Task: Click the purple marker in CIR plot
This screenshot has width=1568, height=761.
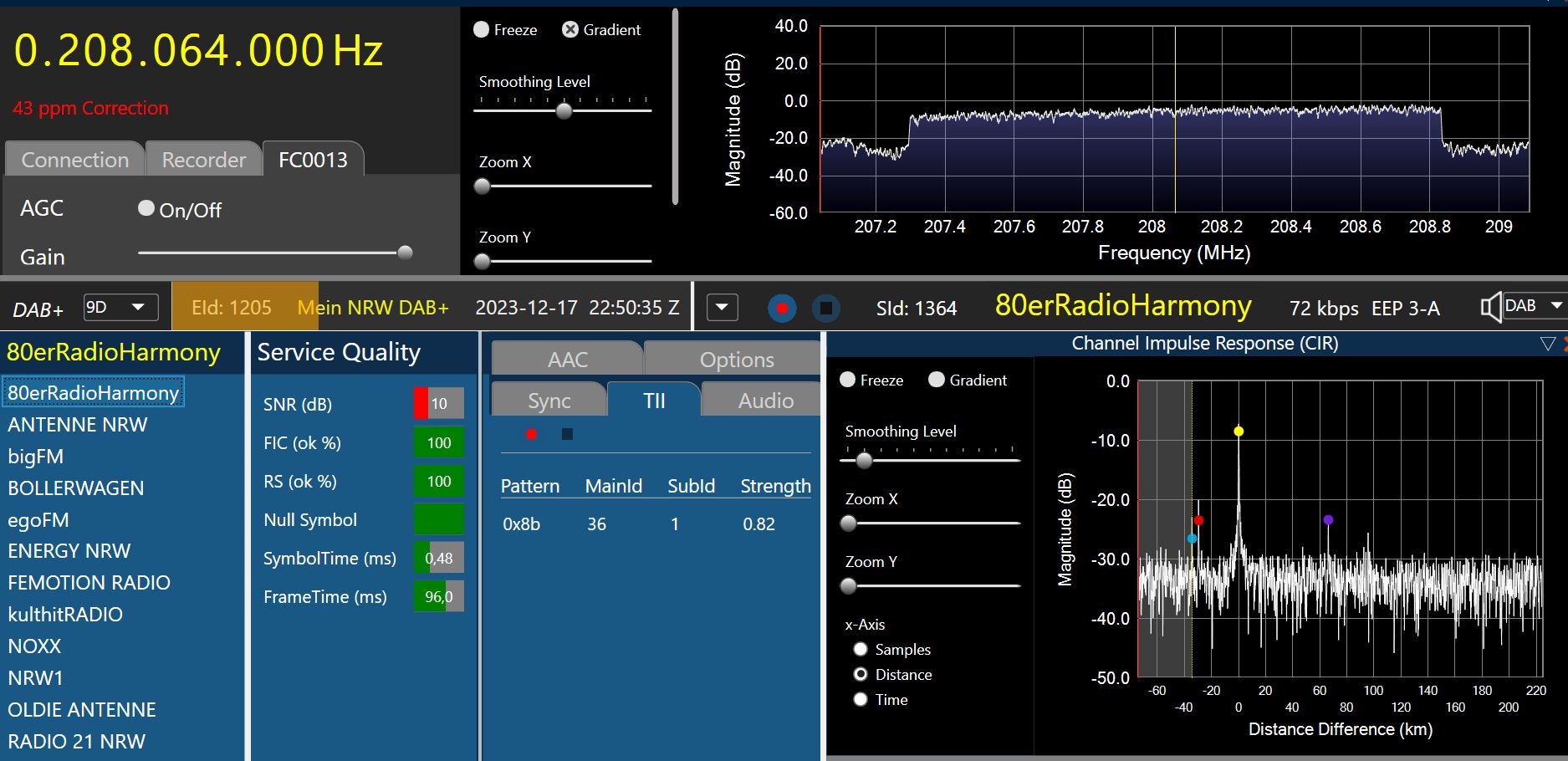Action: [x=1328, y=520]
